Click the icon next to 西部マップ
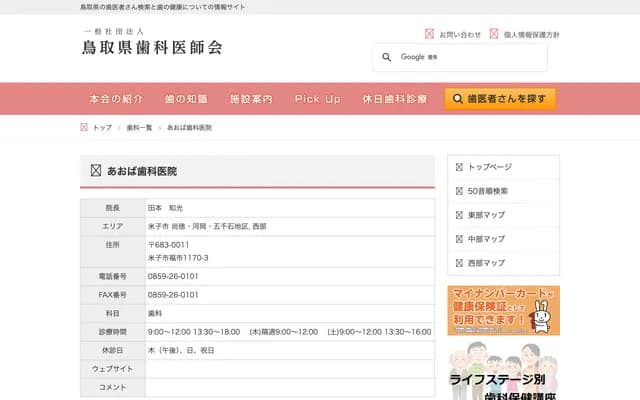 click(459, 263)
